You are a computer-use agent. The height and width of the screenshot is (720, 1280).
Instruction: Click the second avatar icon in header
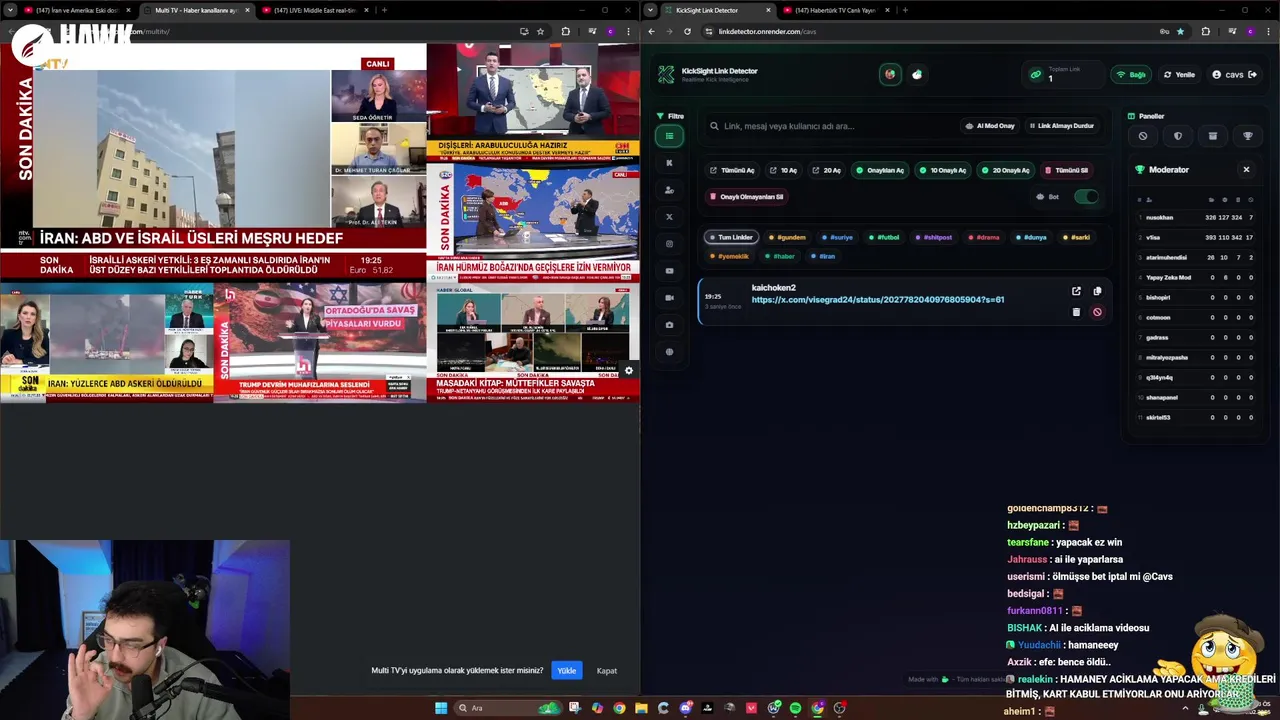click(917, 74)
